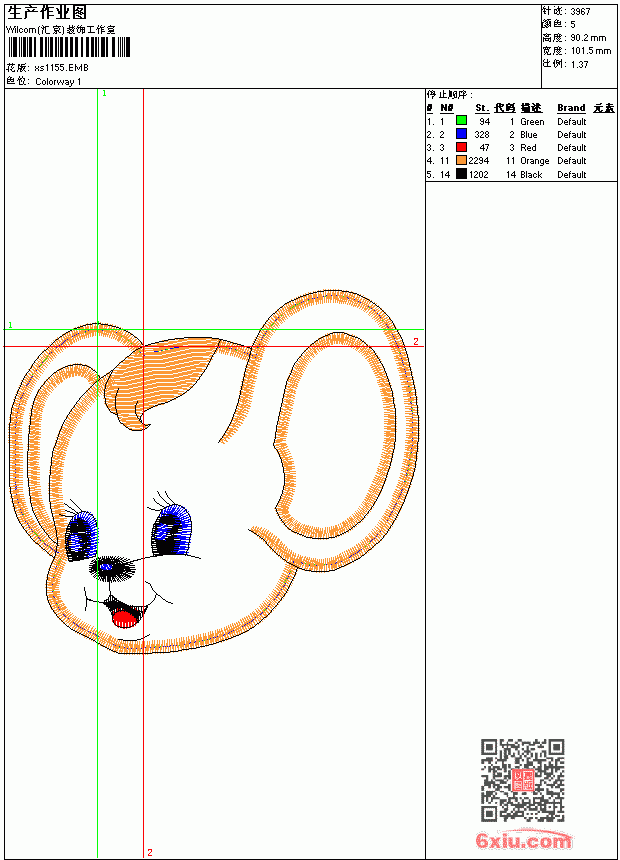This screenshot has width=620, height=860.
Task: Click the Blue color swatch
Action: [461, 134]
